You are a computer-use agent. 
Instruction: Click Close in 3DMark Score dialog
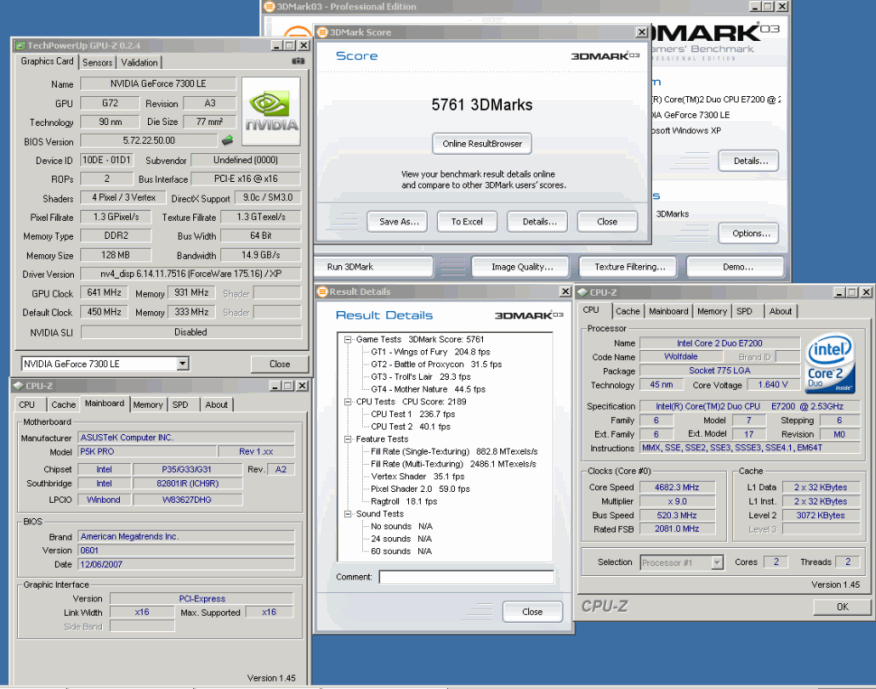(607, 221)
